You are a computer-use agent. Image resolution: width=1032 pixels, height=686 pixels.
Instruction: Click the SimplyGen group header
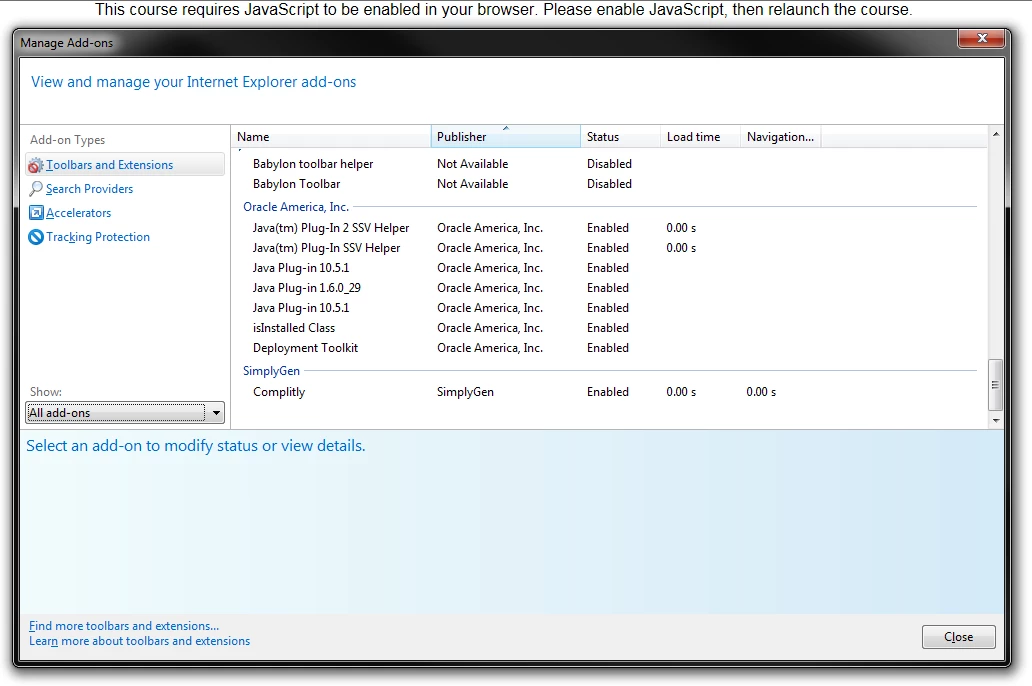pyautogui.click(x=271, y=371)
